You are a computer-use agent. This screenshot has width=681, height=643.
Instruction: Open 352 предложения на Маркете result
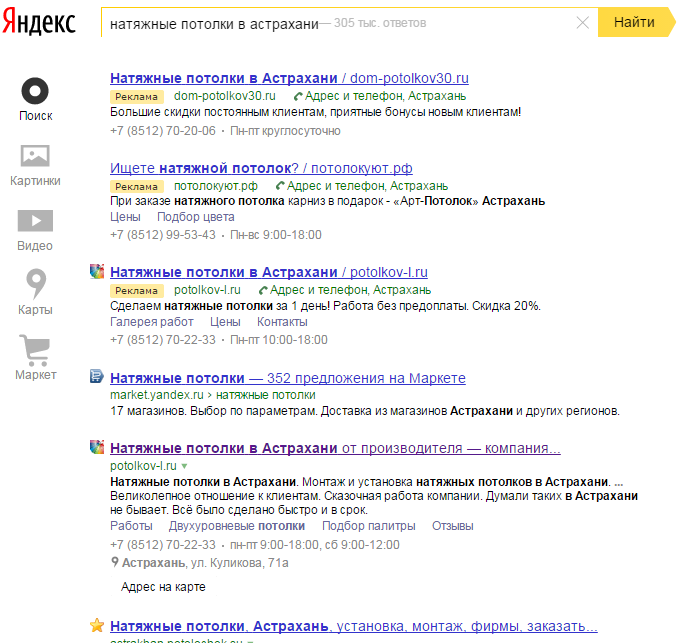coord(288,378)
